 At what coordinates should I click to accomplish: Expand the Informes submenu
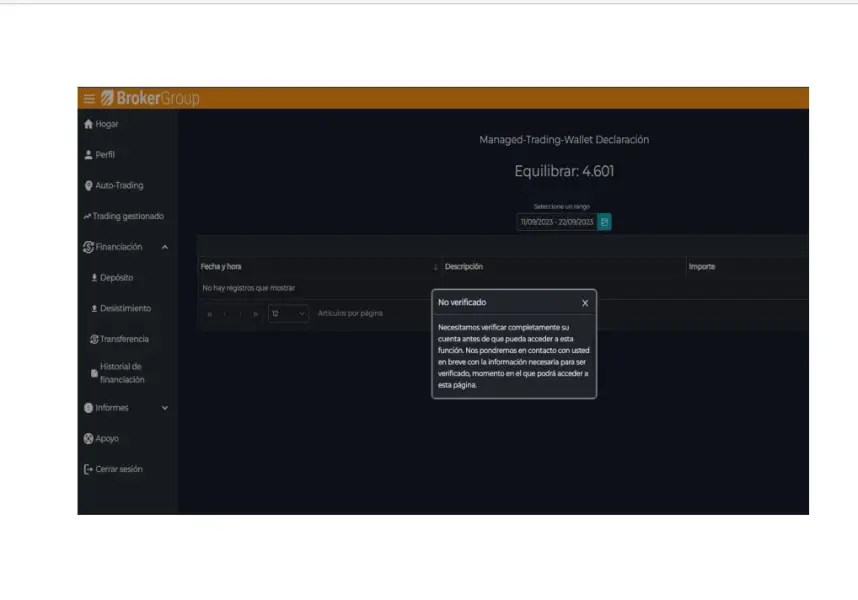(165, 408)
